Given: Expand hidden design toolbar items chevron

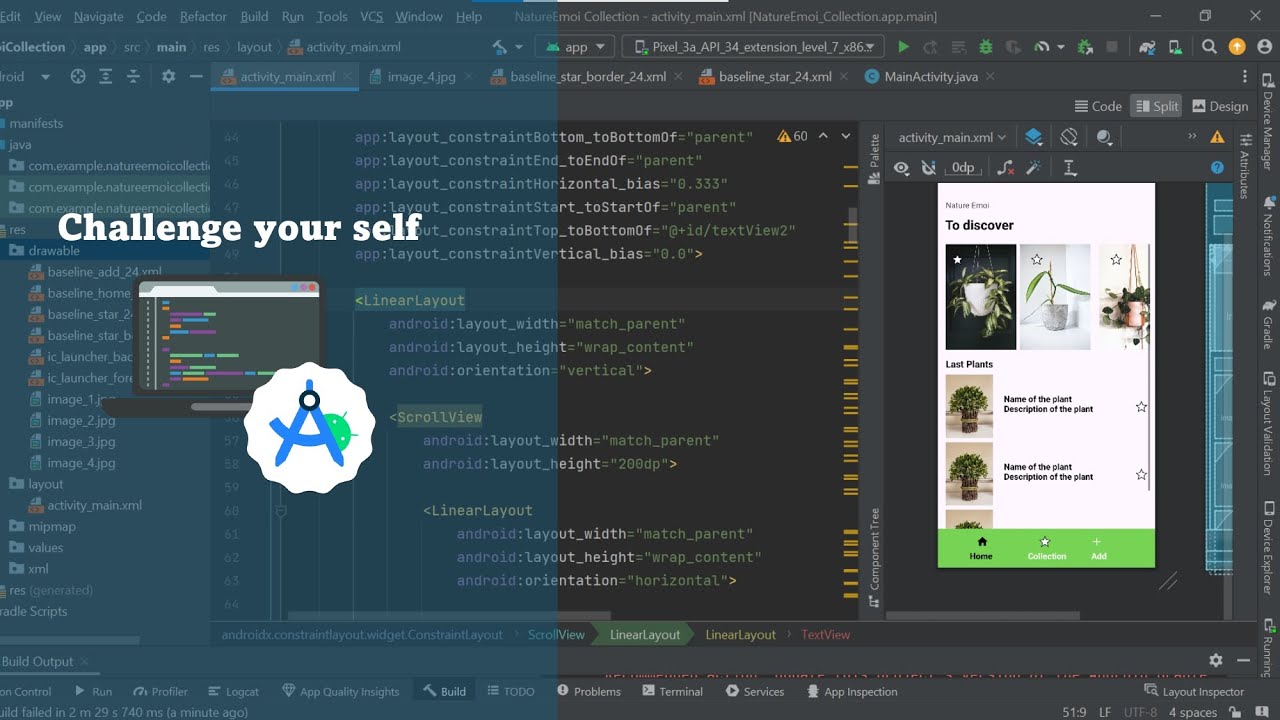Looking at the screenshot, I should (x=1192, y=137).
